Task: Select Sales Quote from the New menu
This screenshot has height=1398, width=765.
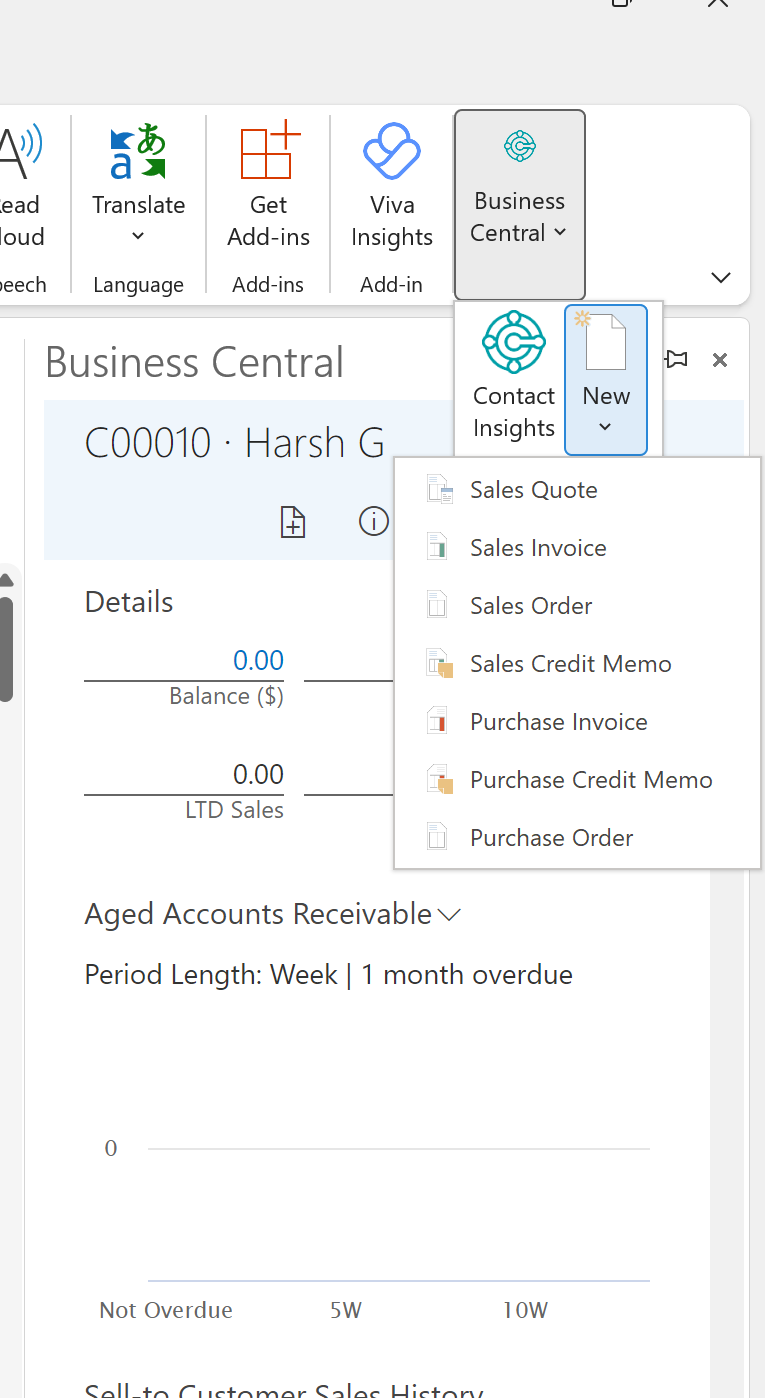Action: pos(533,490)
